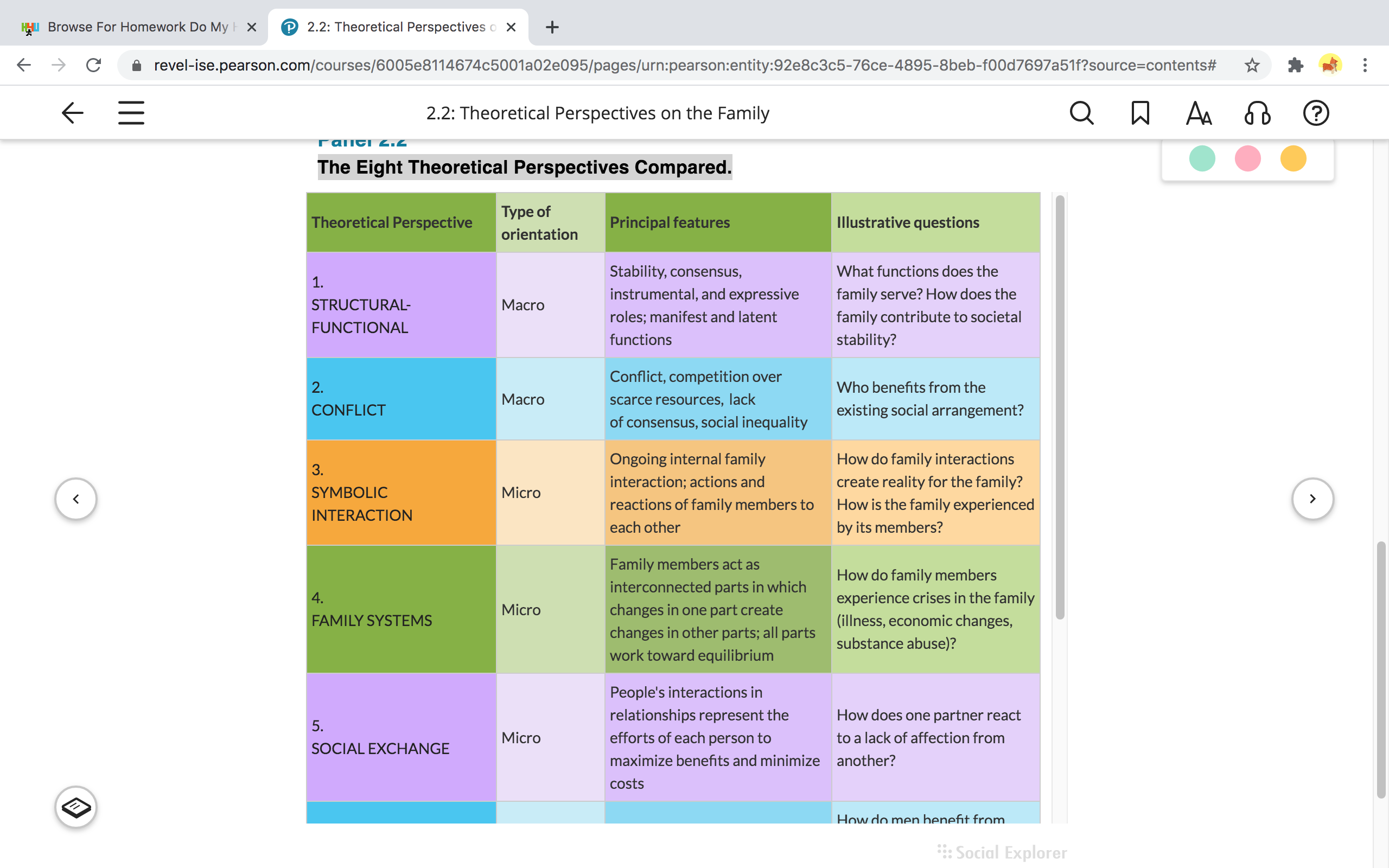
Task: Bookmark this page in Revel
Action: (1140, 113)
